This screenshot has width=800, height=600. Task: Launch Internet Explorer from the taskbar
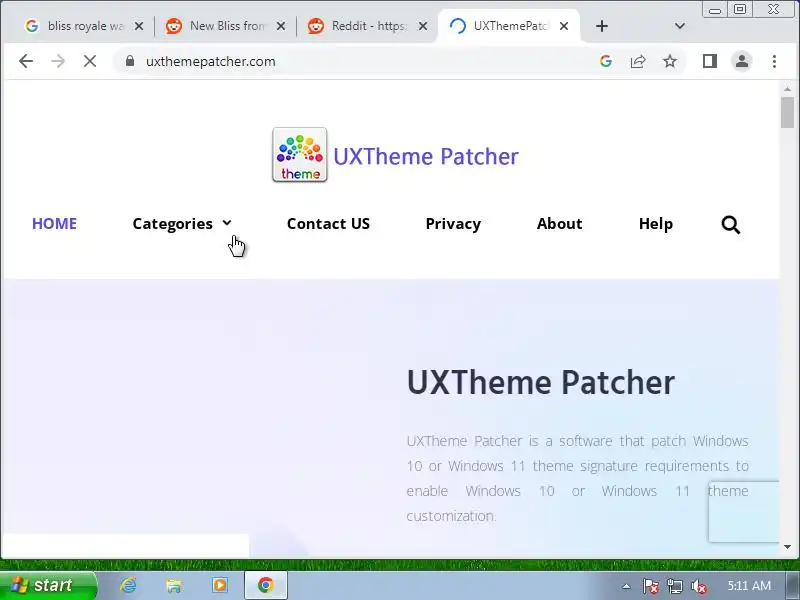pyautogui.click(x=128, y=585)
